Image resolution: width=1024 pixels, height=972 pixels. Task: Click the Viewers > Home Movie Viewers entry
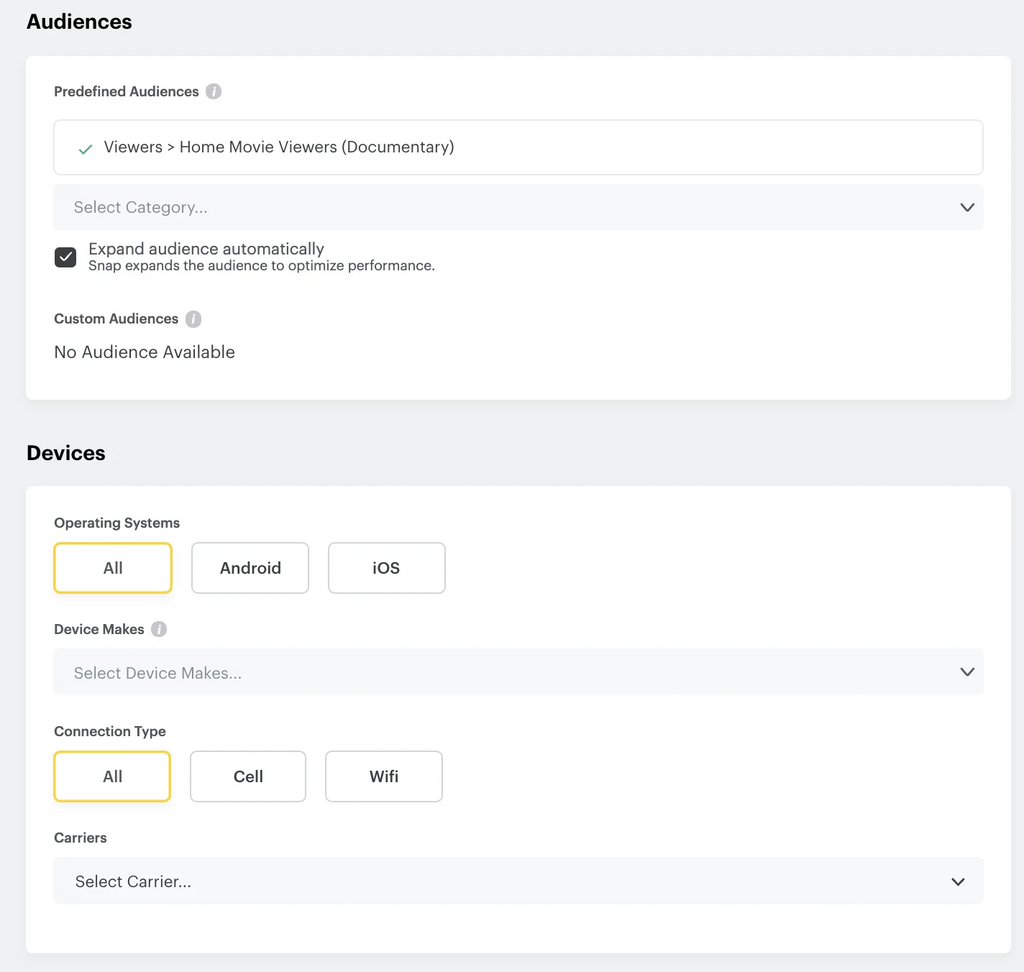coord(279,147)
